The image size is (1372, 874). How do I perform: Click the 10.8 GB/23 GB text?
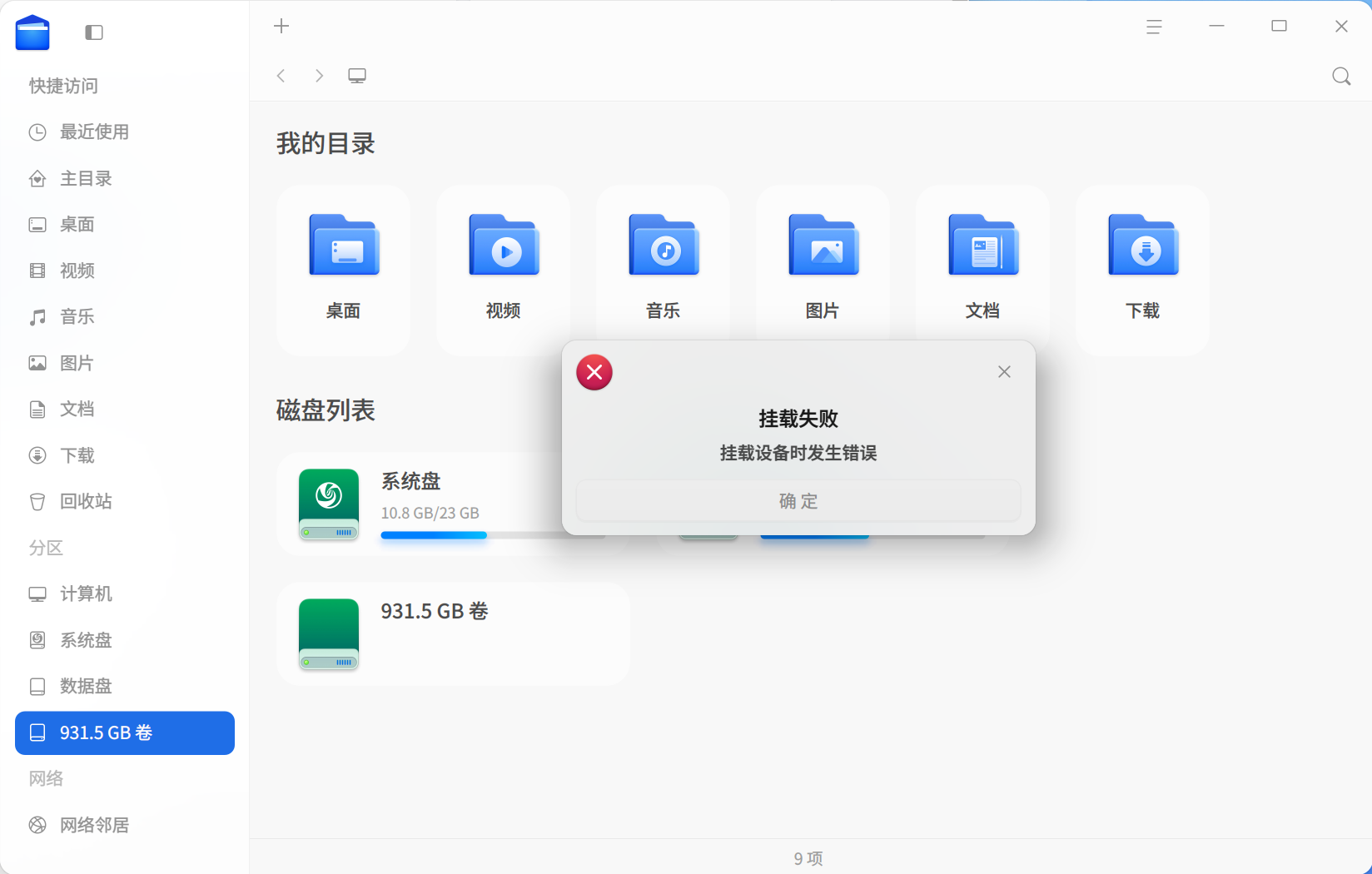[430, 513]
